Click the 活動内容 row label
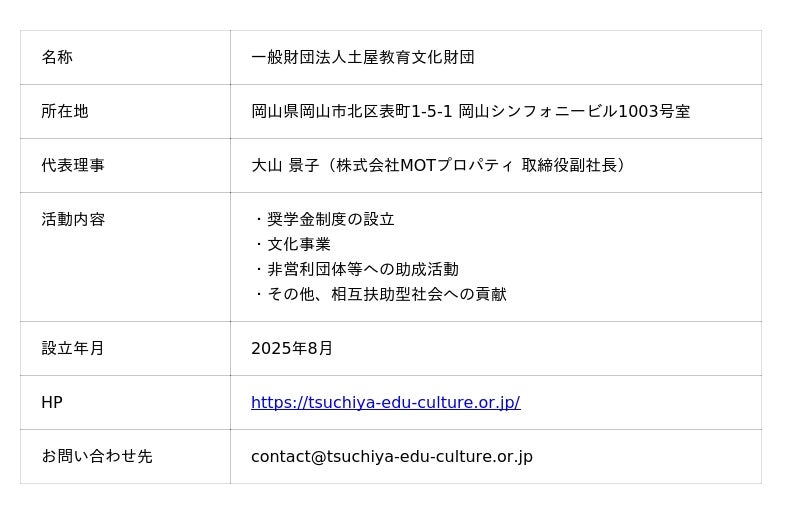Screen dimensions: 800x514 73,220
